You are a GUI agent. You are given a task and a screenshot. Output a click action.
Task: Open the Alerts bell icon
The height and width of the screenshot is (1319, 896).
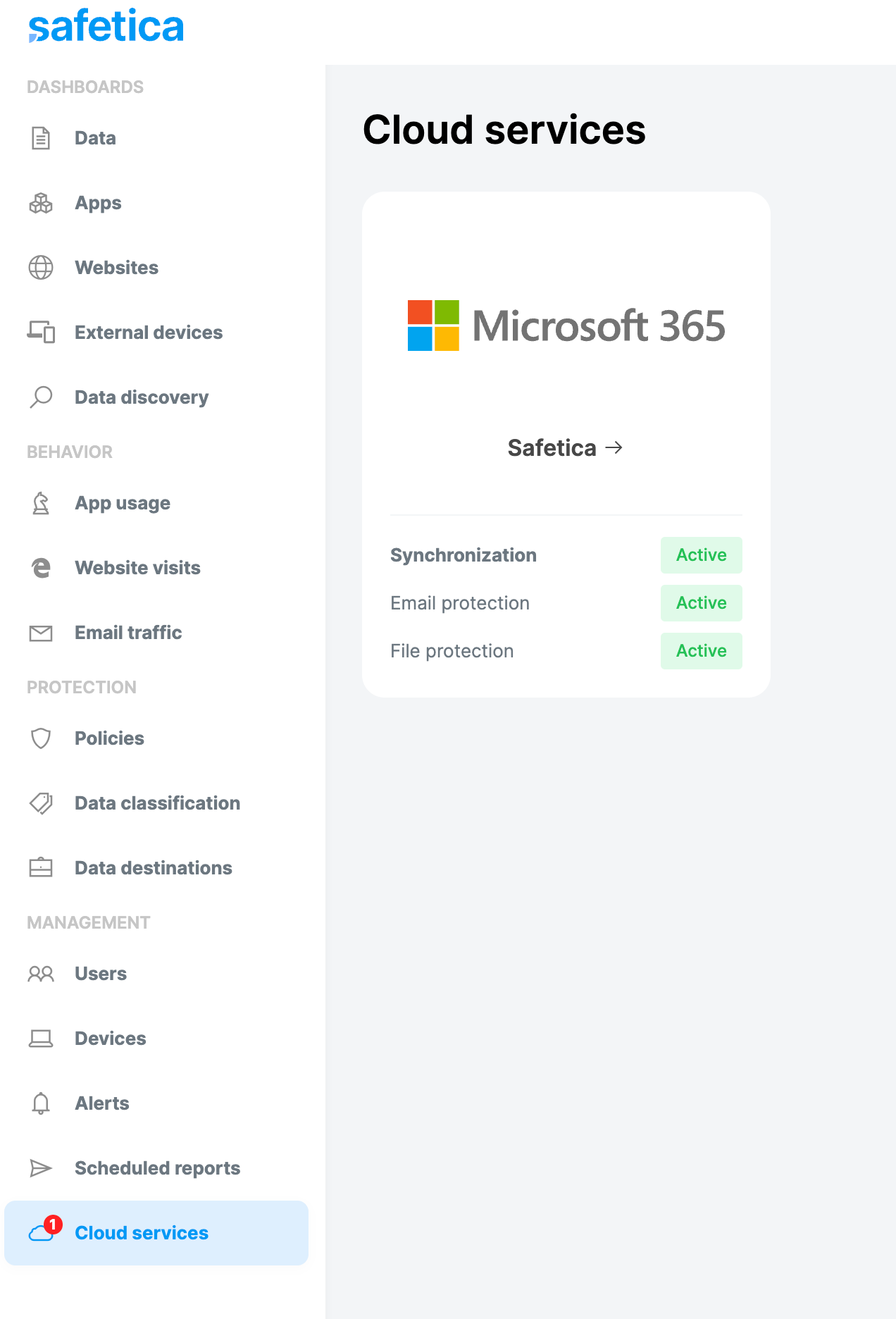coord(41,1103)
